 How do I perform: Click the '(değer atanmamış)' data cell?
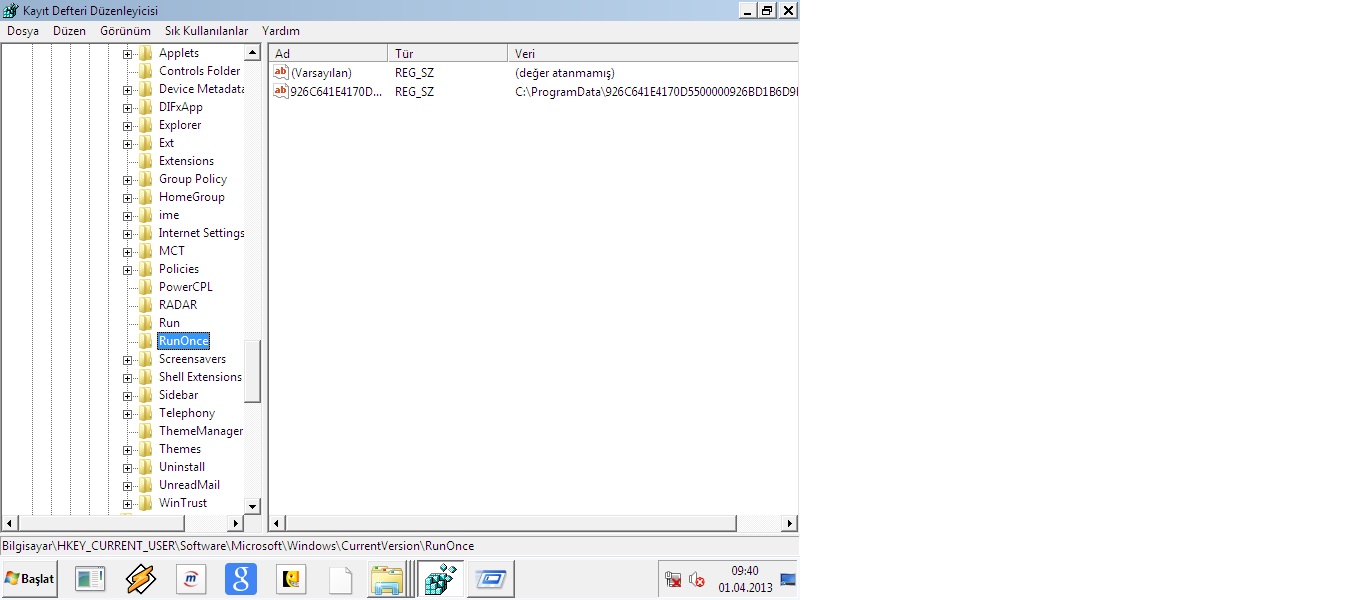565,73
